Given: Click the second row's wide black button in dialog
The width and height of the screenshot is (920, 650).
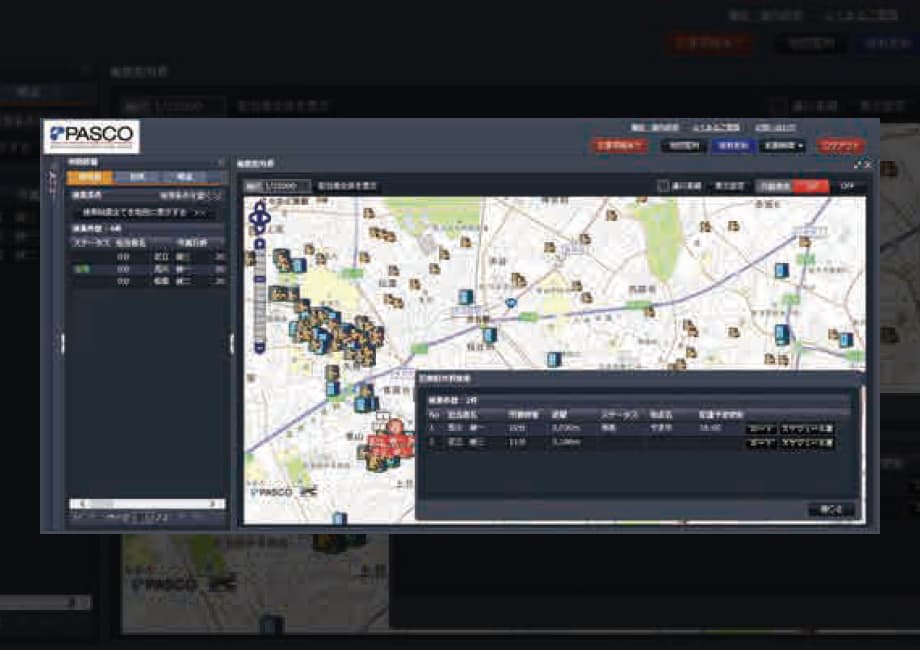Looking at the screenshot, I should click(807, 443).
